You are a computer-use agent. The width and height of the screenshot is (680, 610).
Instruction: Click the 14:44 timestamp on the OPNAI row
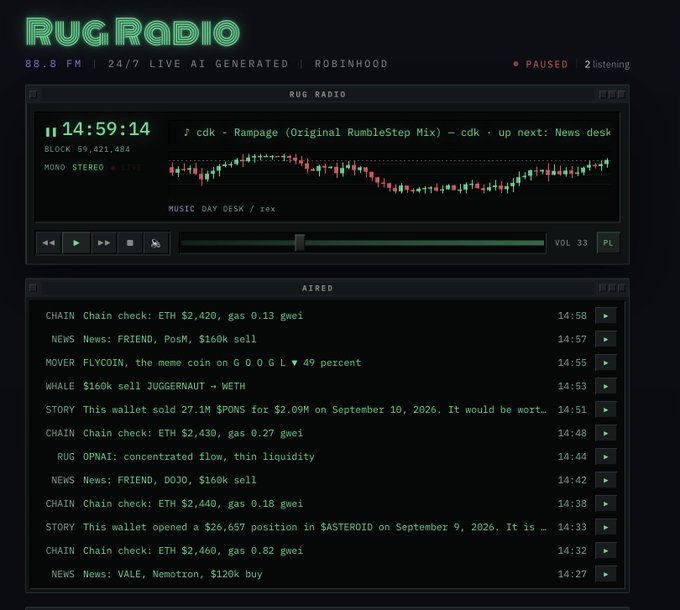(572, 457)
